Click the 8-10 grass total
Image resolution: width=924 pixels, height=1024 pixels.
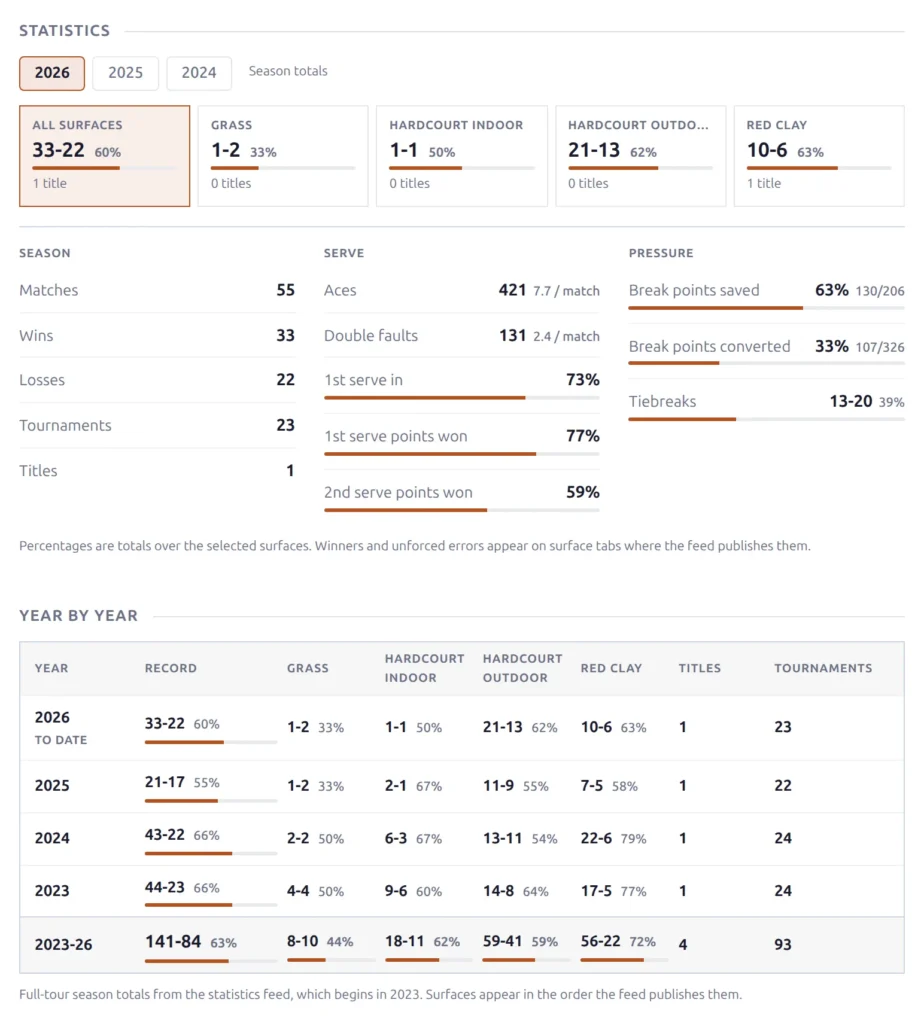(x=302, y=941)
